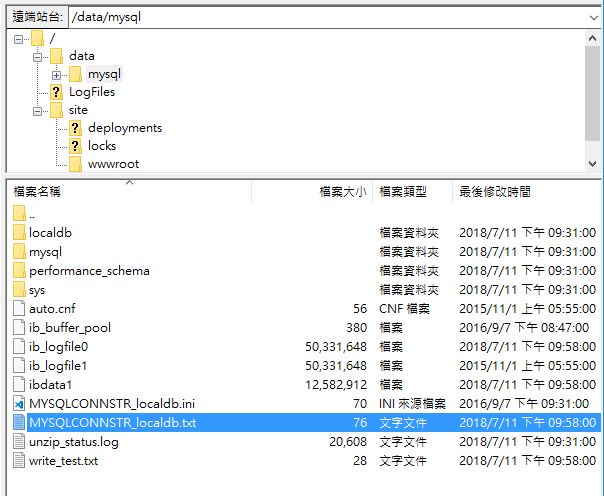Expand the mysql node in tree

56,74
